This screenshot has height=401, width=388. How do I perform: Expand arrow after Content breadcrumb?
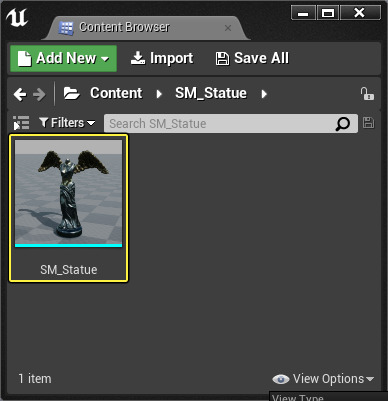pos(159,94)
